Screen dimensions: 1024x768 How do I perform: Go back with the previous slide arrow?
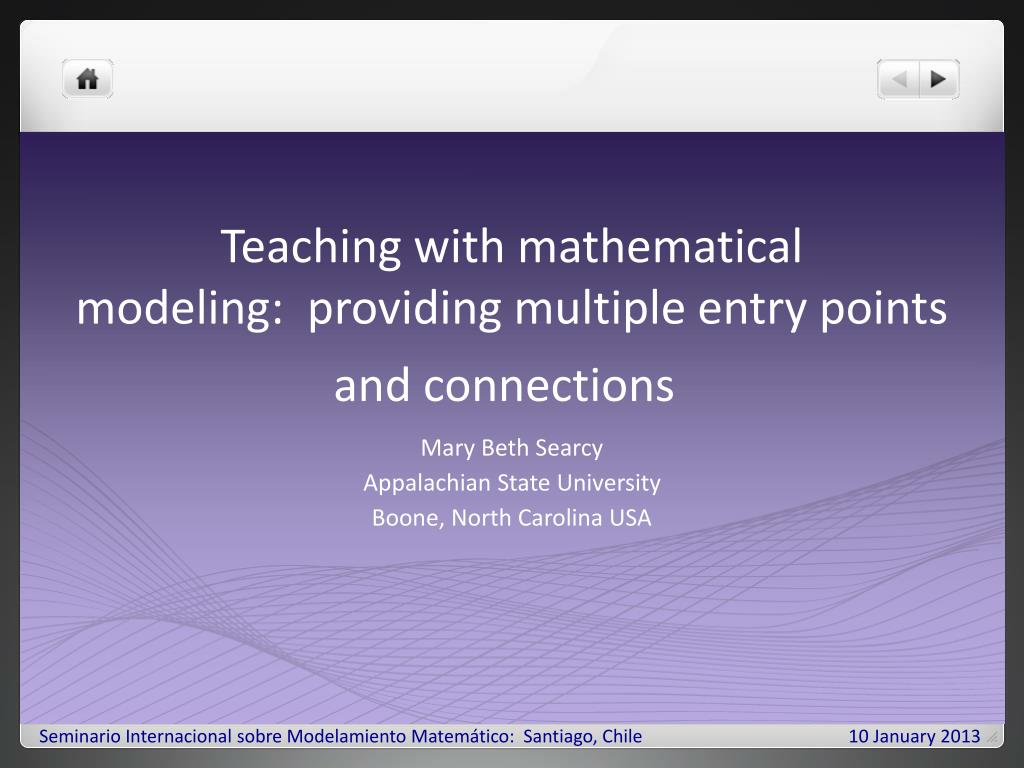point(899,79)
